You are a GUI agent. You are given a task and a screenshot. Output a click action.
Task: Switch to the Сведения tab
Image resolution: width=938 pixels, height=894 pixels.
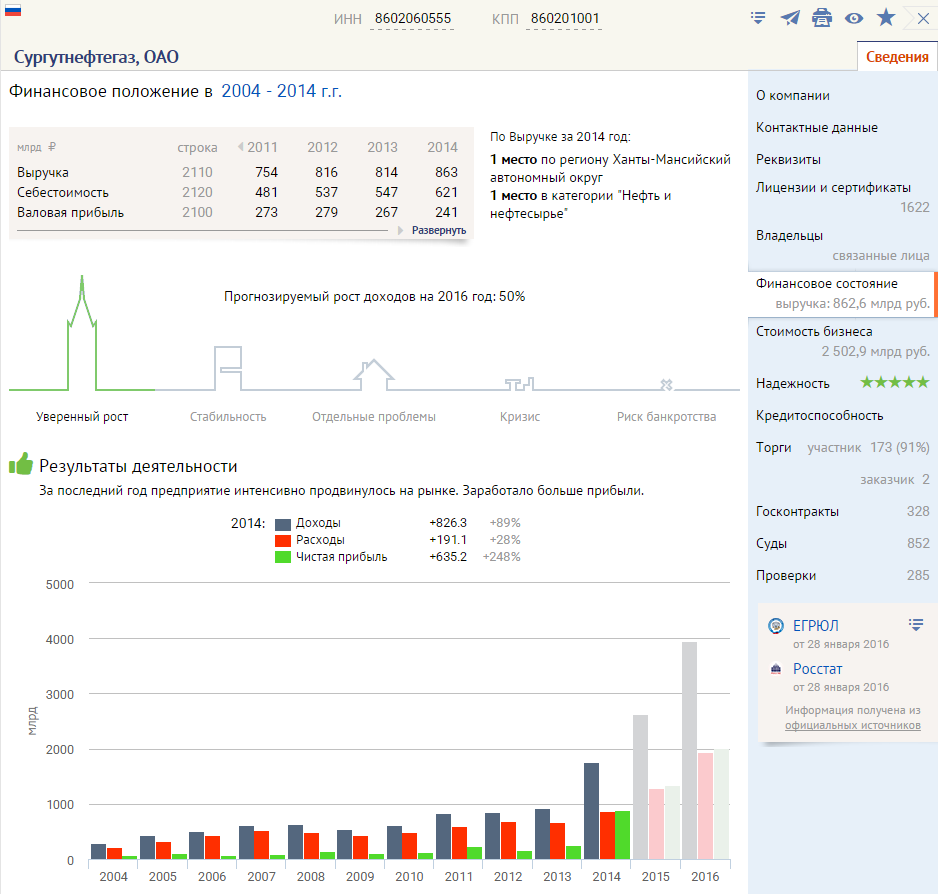tap(897, 57)
